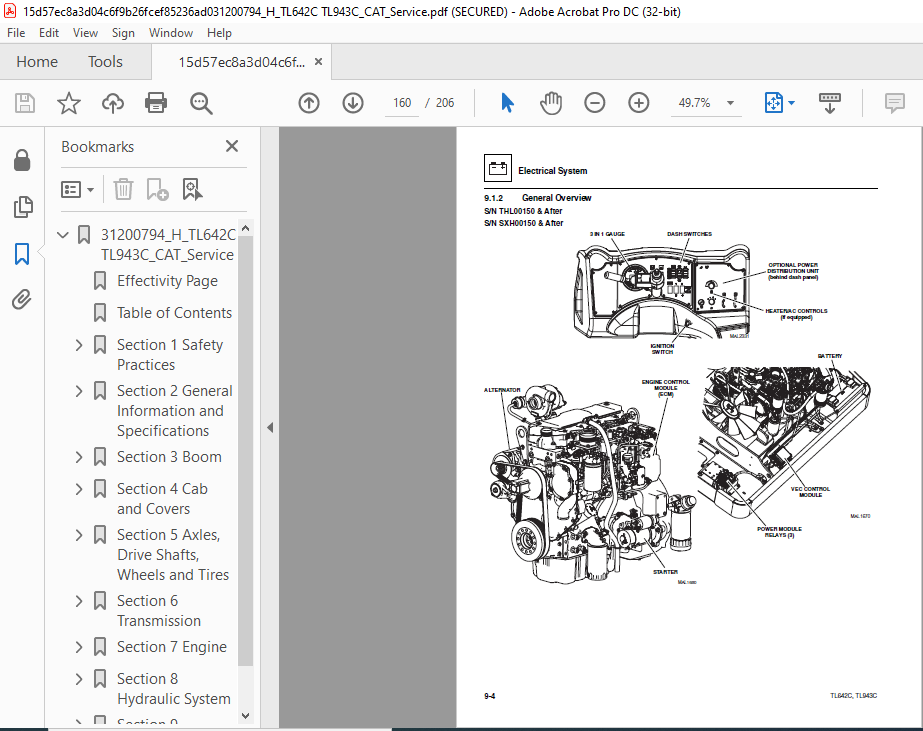Open the Sign menu

click(x=123, y=33)
